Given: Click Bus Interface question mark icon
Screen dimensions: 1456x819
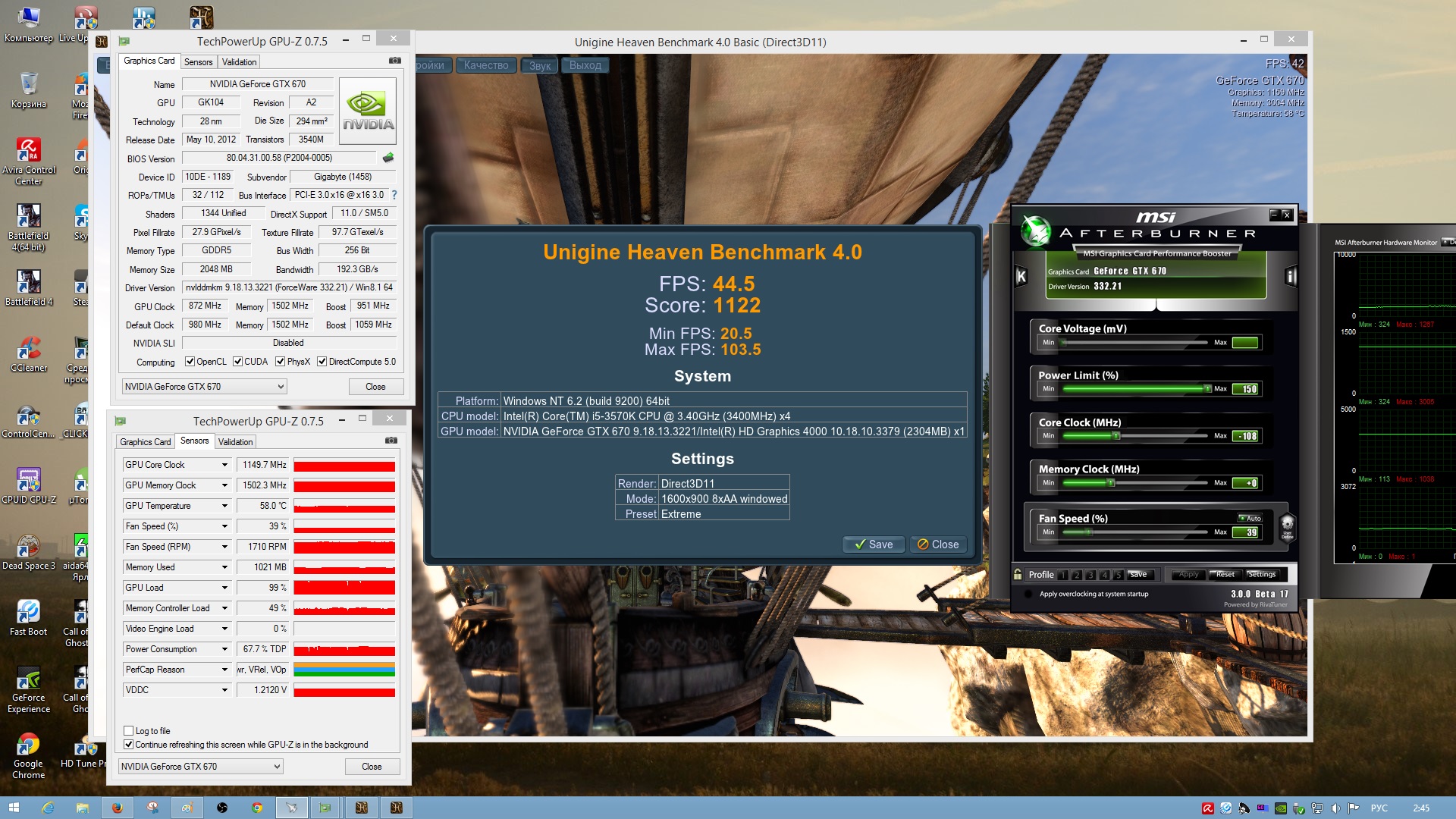Looking at the screenshot, I should coord(394,195).
